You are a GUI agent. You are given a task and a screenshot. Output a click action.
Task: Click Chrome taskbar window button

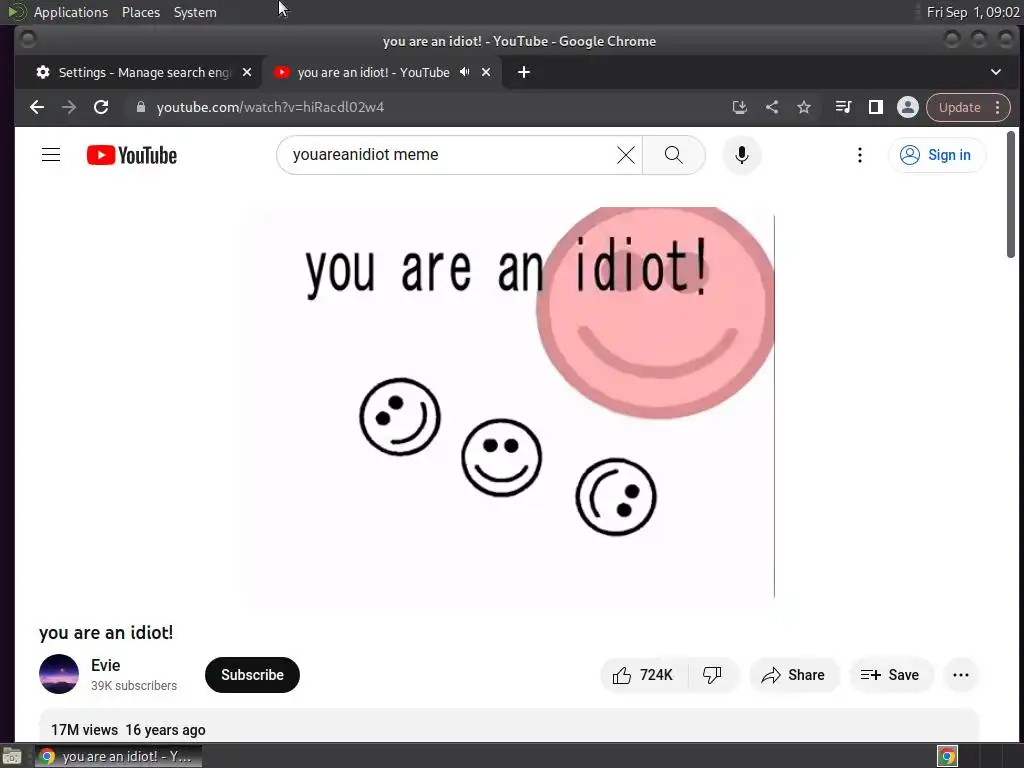coord(118,756)
